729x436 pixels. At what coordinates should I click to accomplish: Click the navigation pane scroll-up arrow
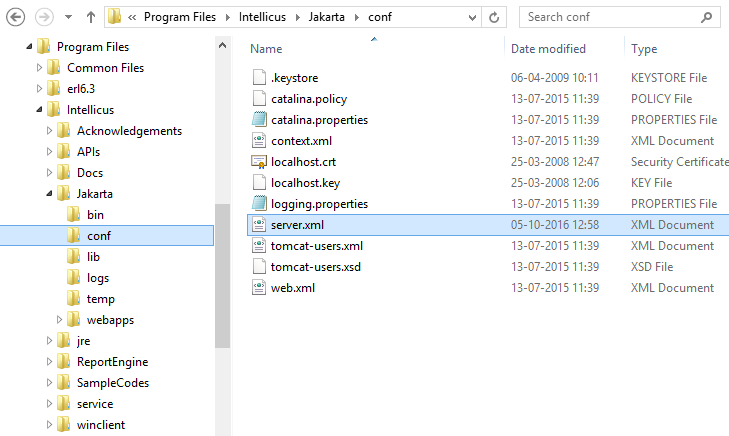[x=222, y=46]
